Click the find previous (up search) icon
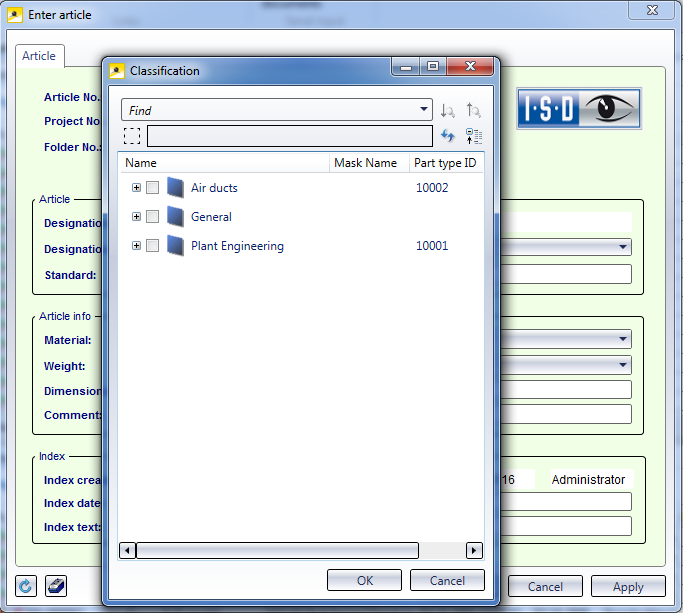 tap(473, 110)
